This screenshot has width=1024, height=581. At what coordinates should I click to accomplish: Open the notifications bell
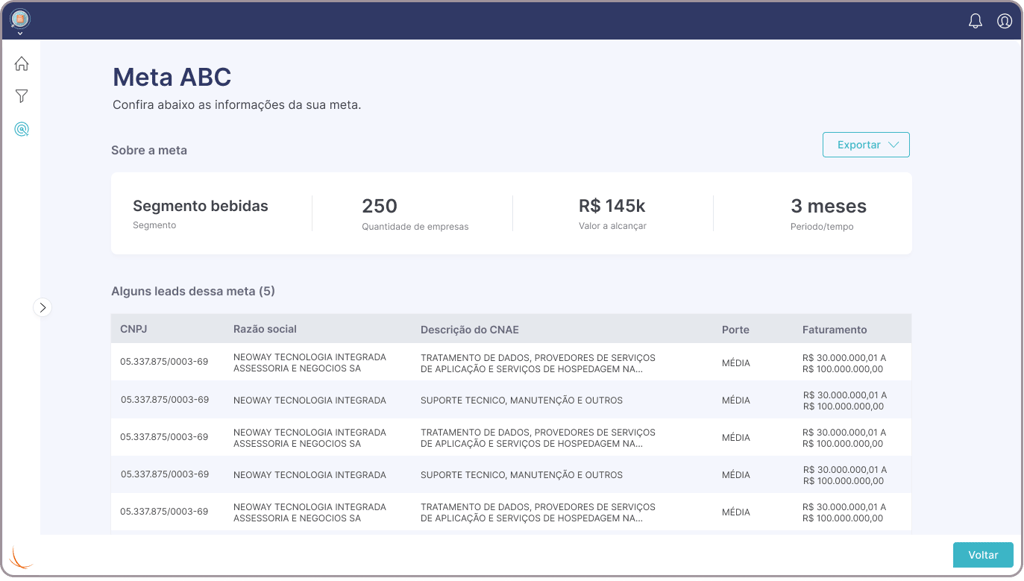pyautogui.click(x=975, y=21)
